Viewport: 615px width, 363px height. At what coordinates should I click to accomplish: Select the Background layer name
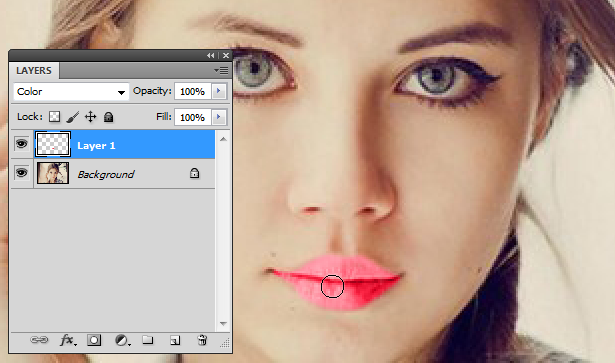tap(106, 174)
